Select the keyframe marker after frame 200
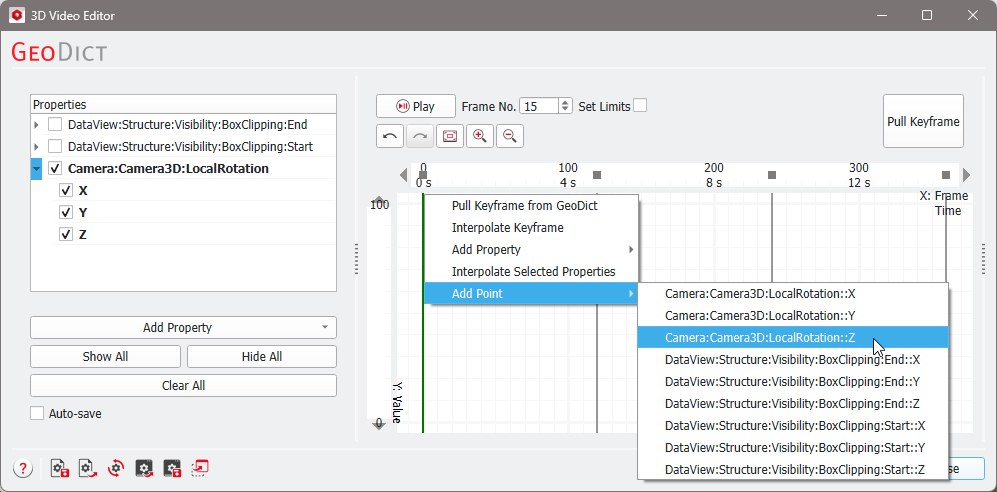Image resolution: width=997 pixels, height=492 pixels. coord(772,175)
